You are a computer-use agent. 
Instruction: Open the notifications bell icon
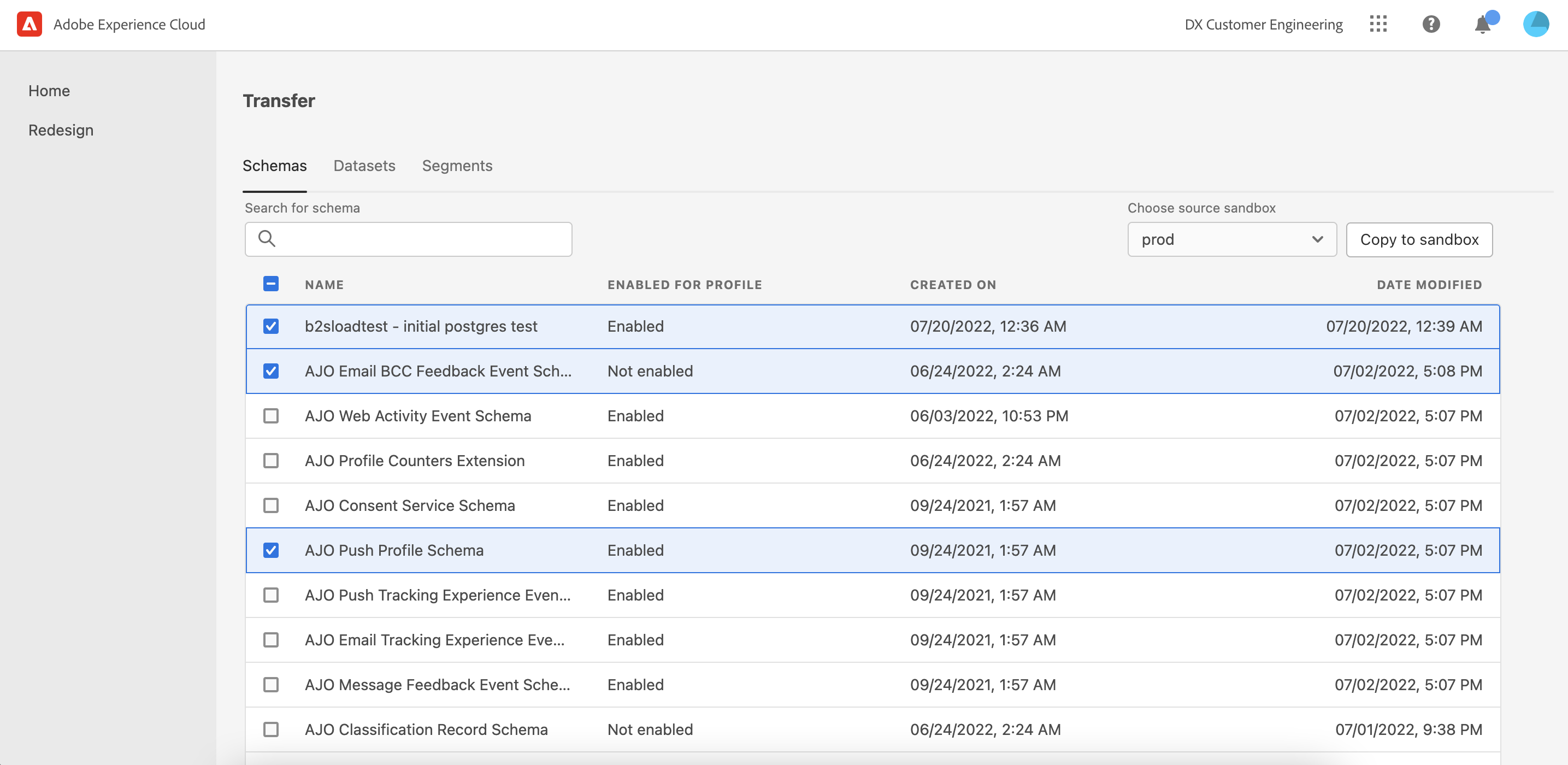pyautogui.click(x=1483, y=25)
